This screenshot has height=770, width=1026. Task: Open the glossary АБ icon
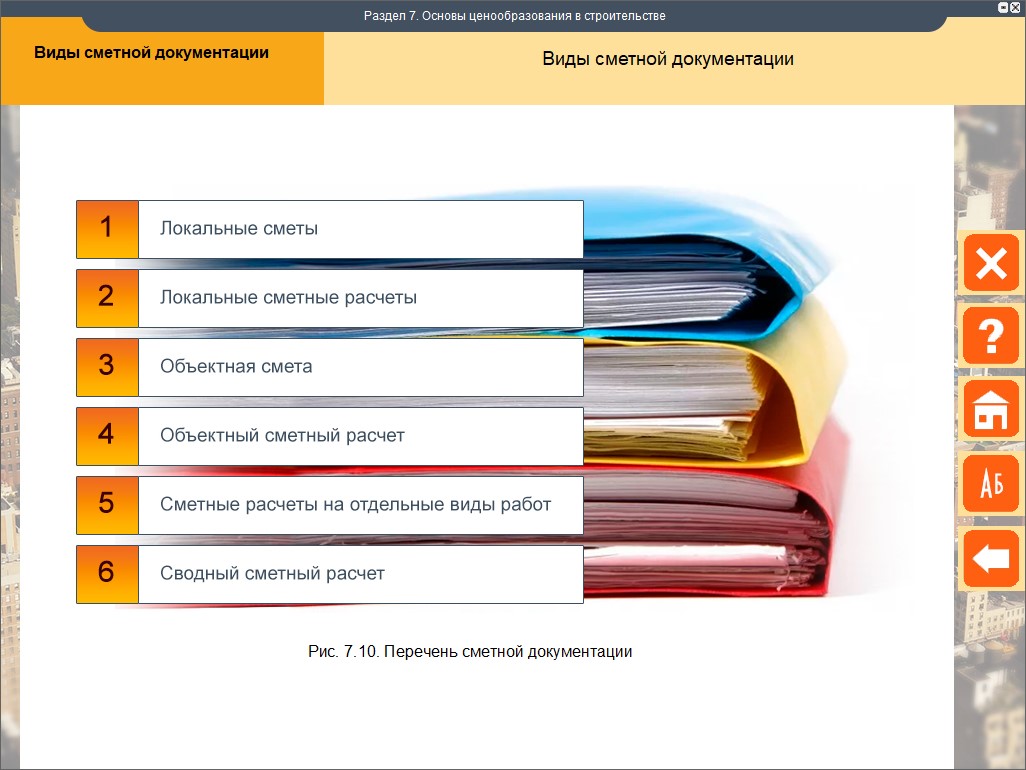pos(990,484)
